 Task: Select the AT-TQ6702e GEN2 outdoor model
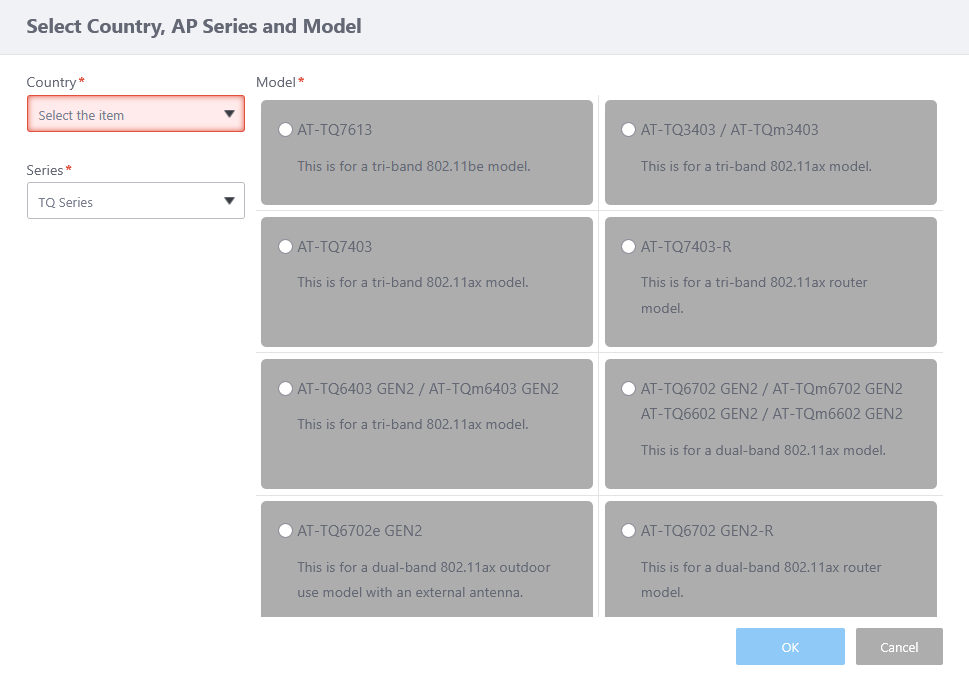click(286, 530)
